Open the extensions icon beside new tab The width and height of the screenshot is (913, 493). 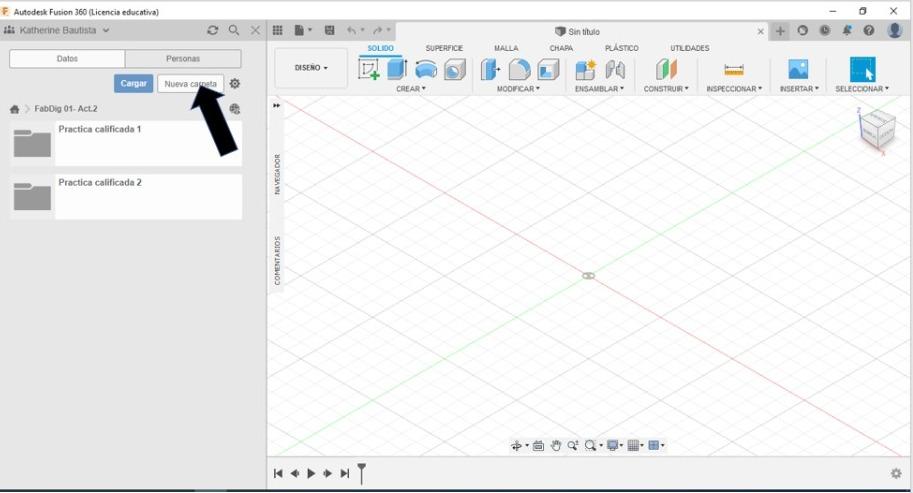click(802, 30)
